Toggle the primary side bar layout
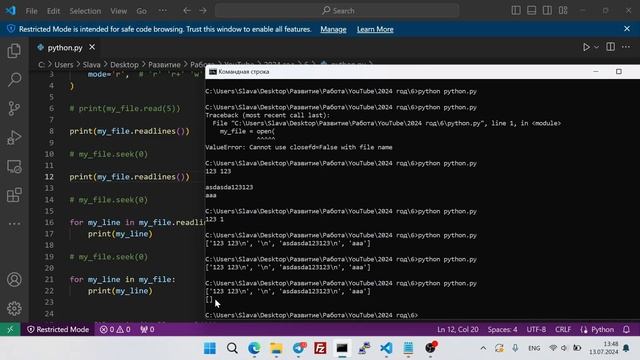 [516, 11]
